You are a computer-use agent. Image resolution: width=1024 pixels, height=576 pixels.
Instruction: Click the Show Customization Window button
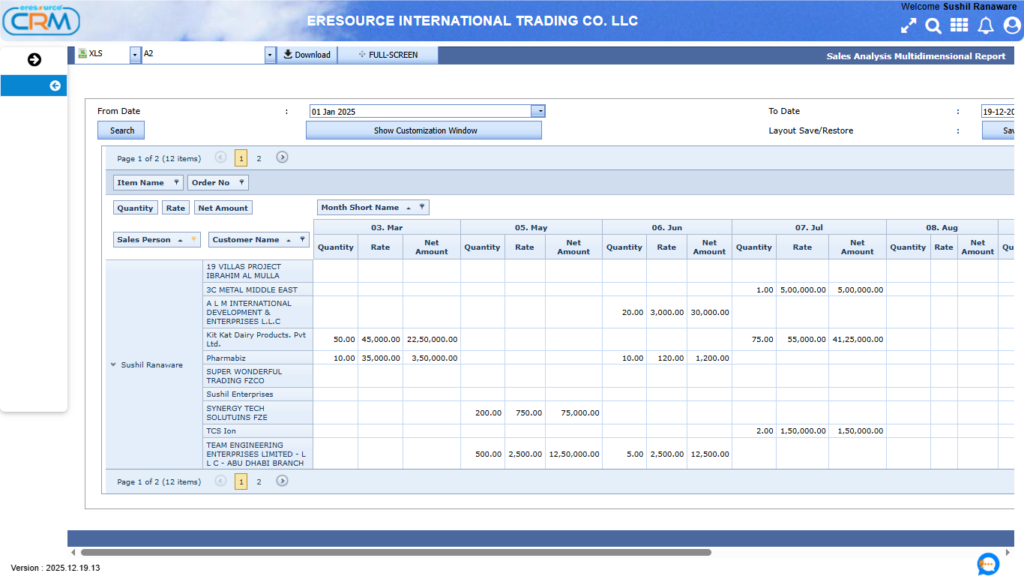[x=422, y=130]
